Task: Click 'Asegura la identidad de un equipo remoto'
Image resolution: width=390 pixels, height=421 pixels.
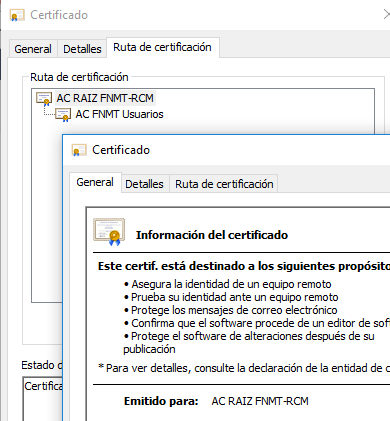Action: (x=231, y=284)
